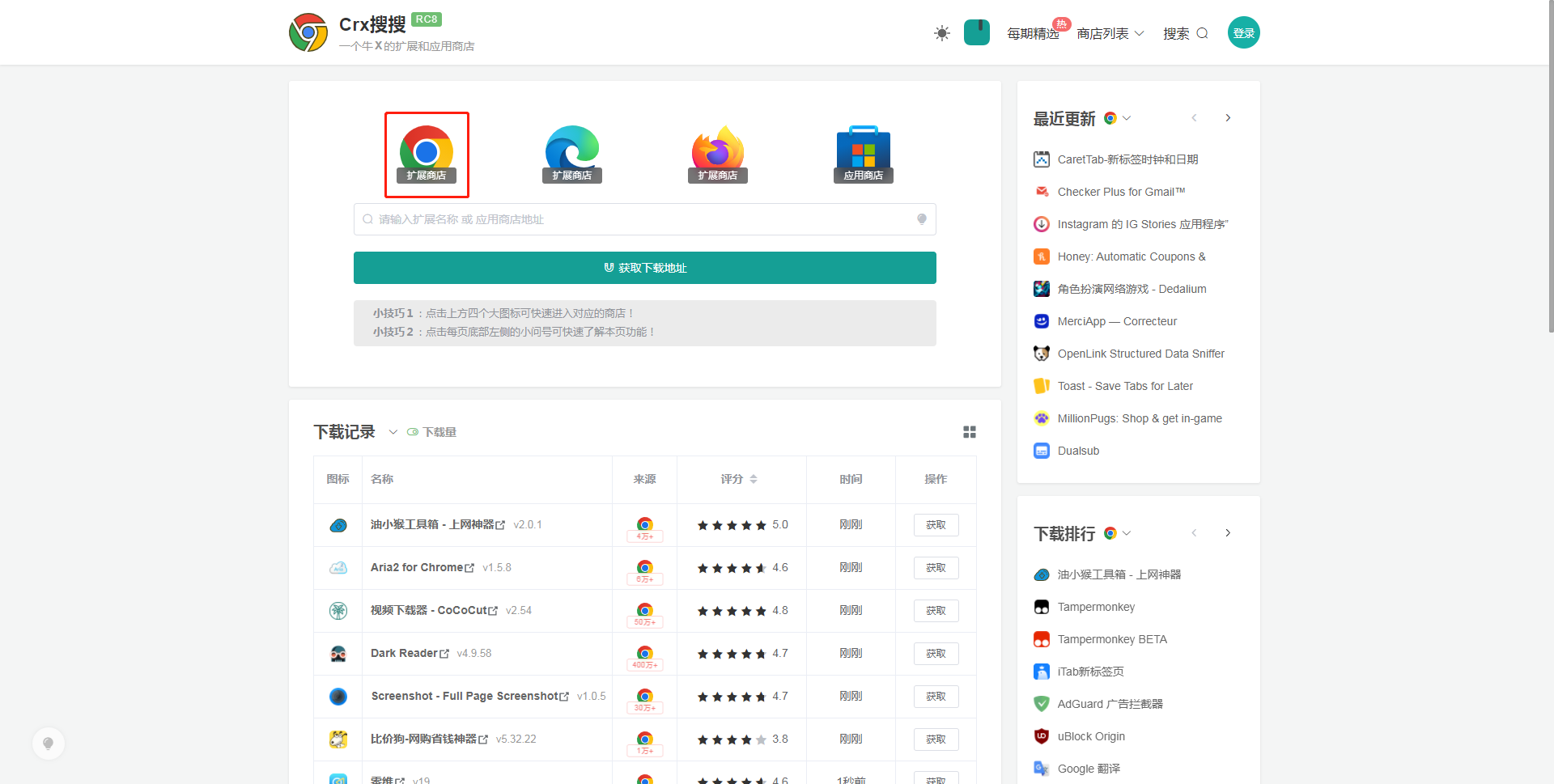Open the Microsoft app store icon

click(x=864, y=155)
